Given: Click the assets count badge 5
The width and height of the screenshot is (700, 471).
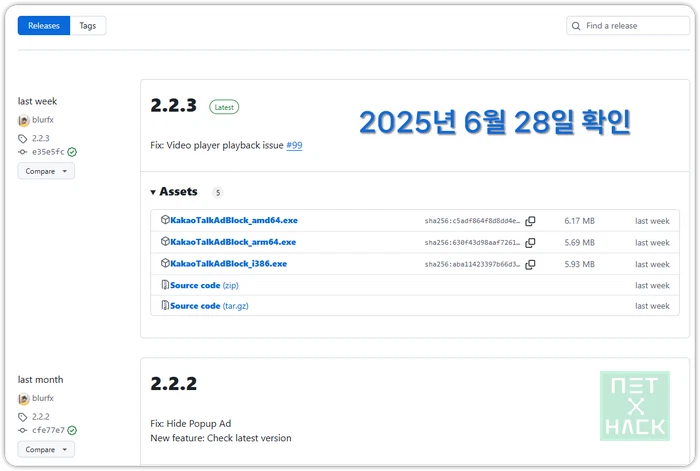Looking at the screenshot, I should (218, 192).
